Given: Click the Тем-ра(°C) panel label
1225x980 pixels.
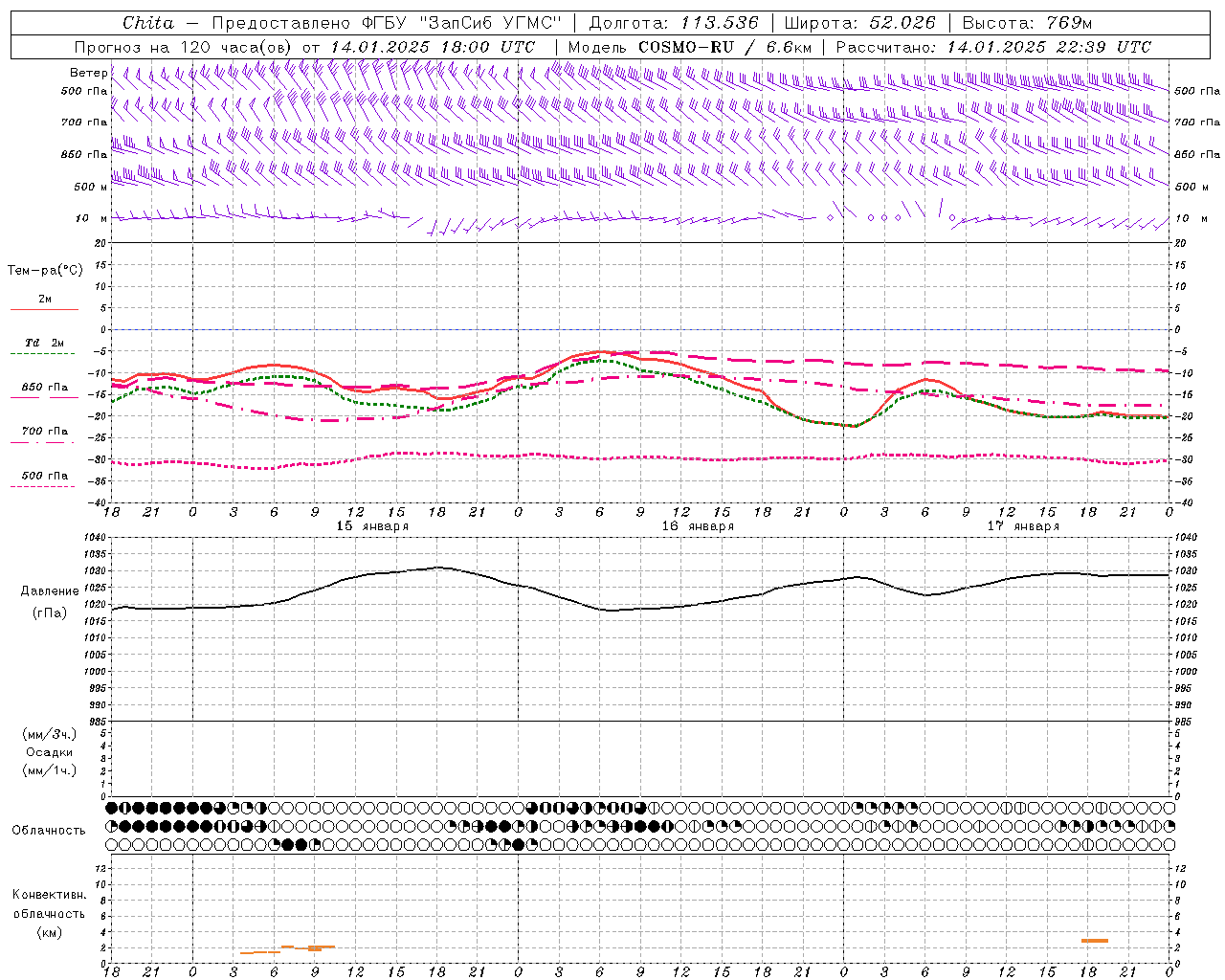Looking at the screenshot, I should 45,271.
